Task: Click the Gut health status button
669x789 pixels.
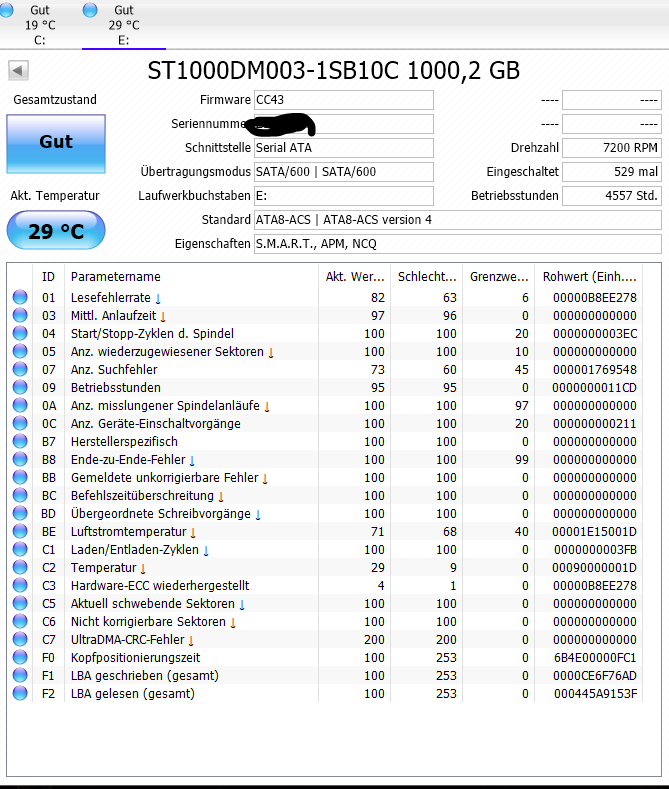Action: [56, 144]
